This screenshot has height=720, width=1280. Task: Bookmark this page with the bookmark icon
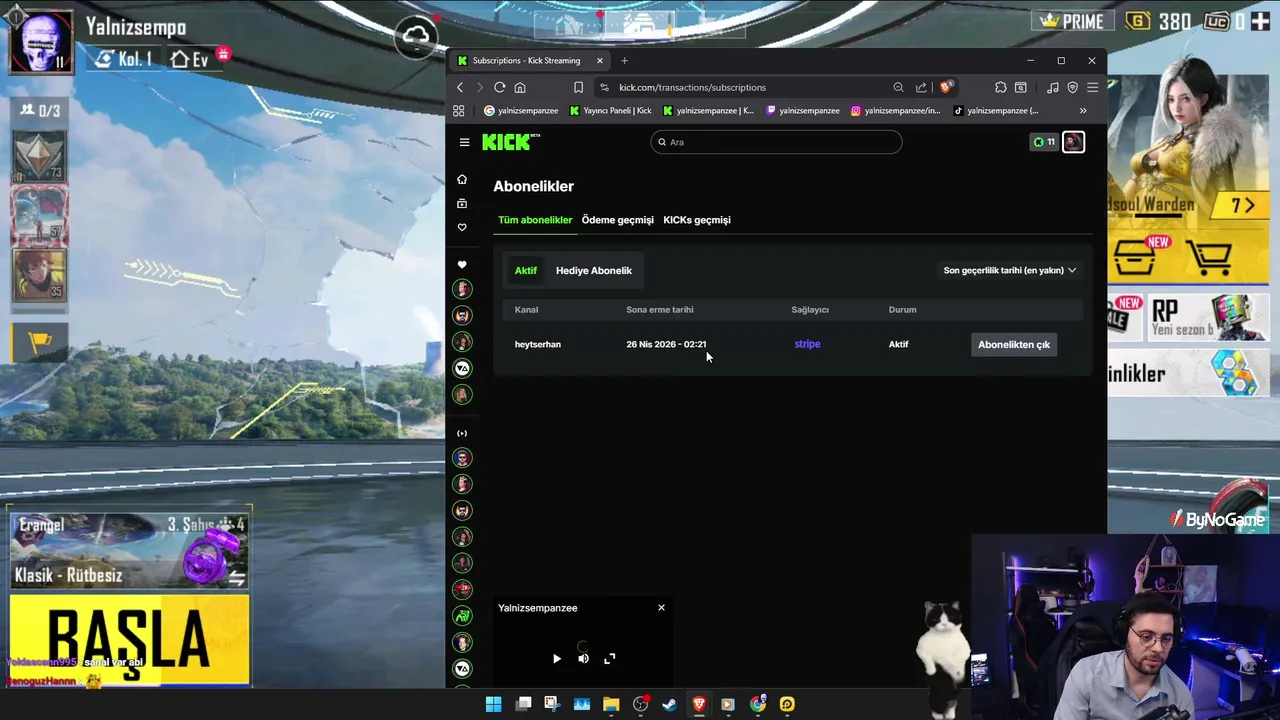(578, 87)
